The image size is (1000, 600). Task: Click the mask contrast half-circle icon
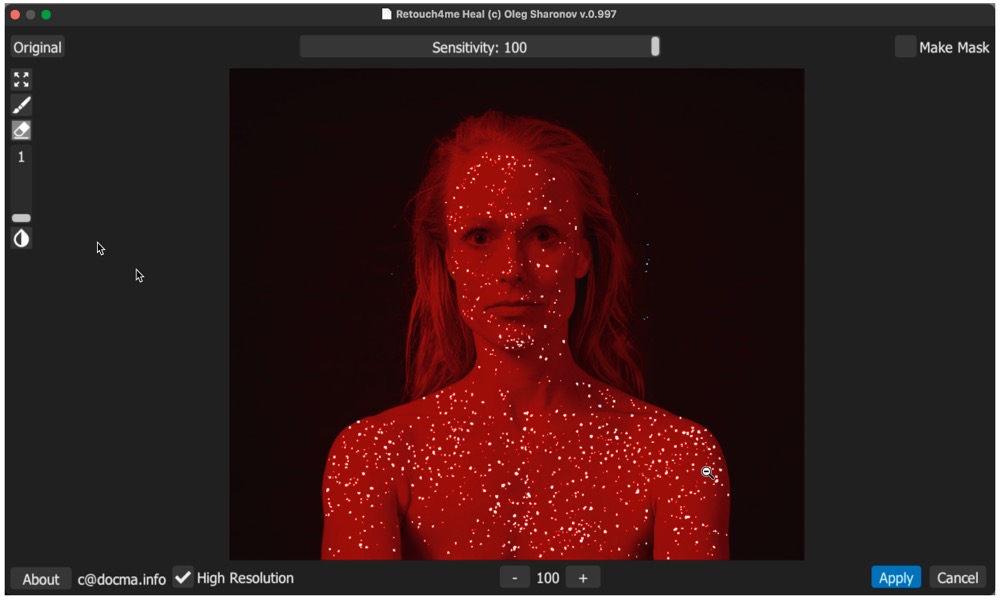click(21, 238)
